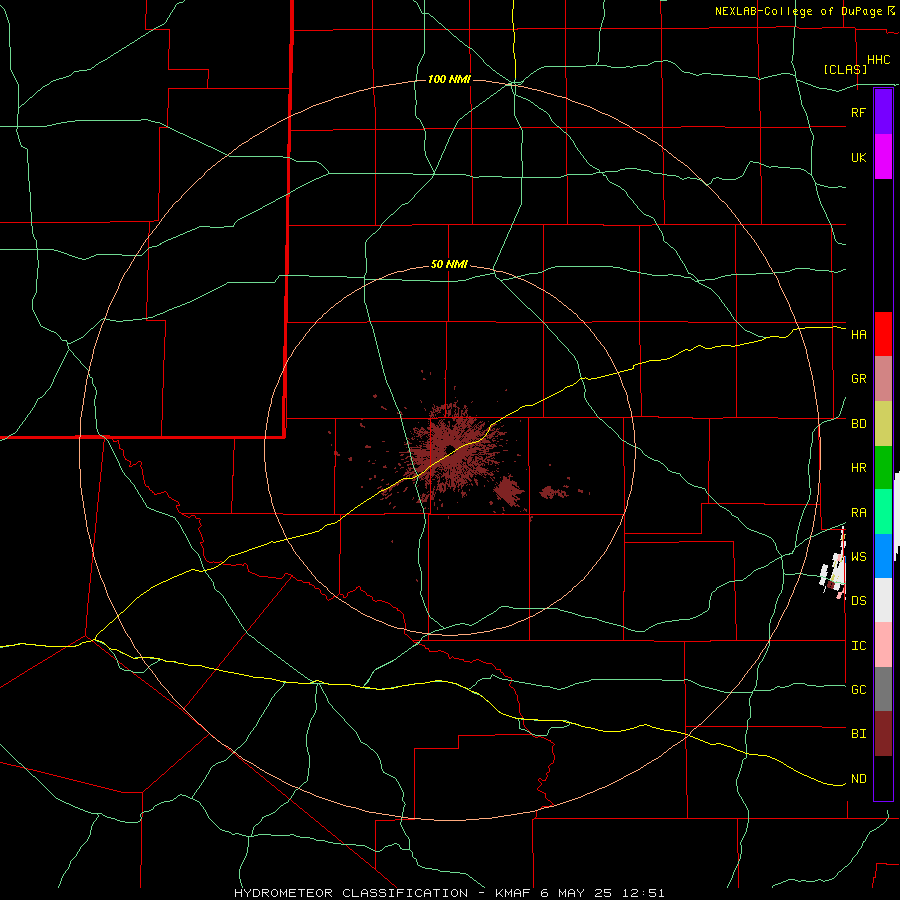900x900 pixels.
Task: Select the GR graupel color swatch
Action: point(883,379)
